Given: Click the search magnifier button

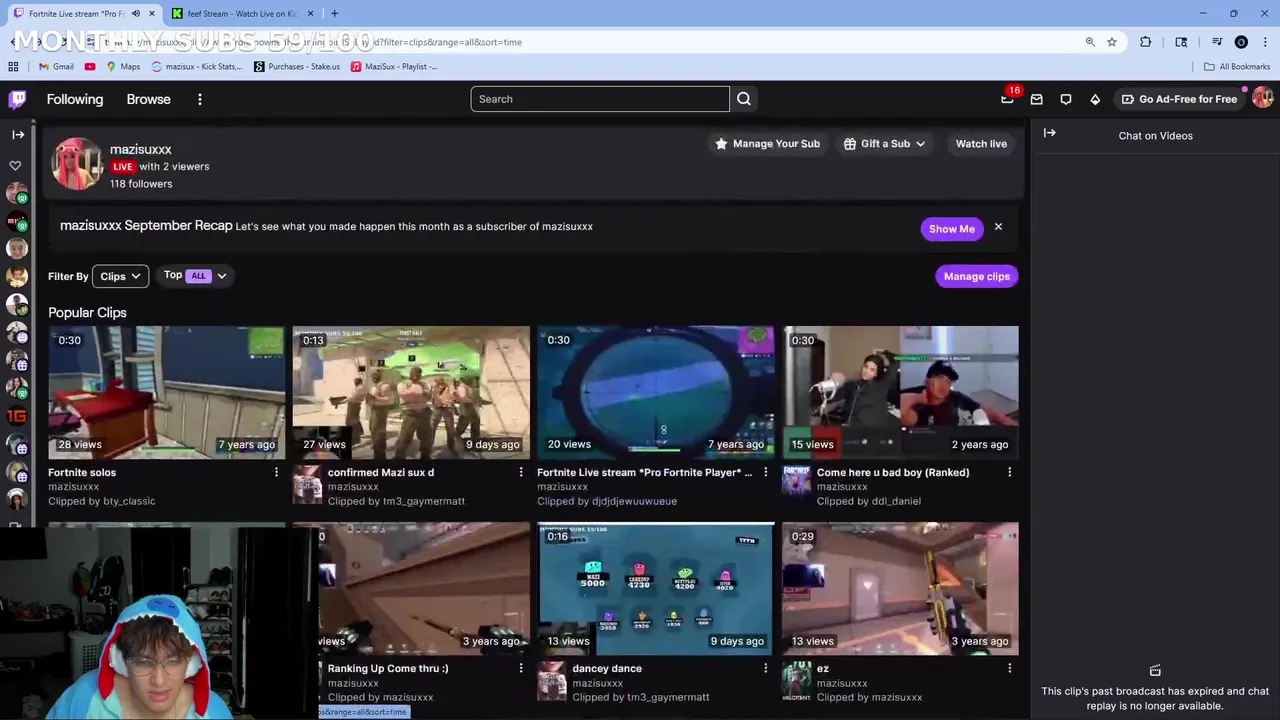Looking at the screenshot, I should tap(744, 99).
